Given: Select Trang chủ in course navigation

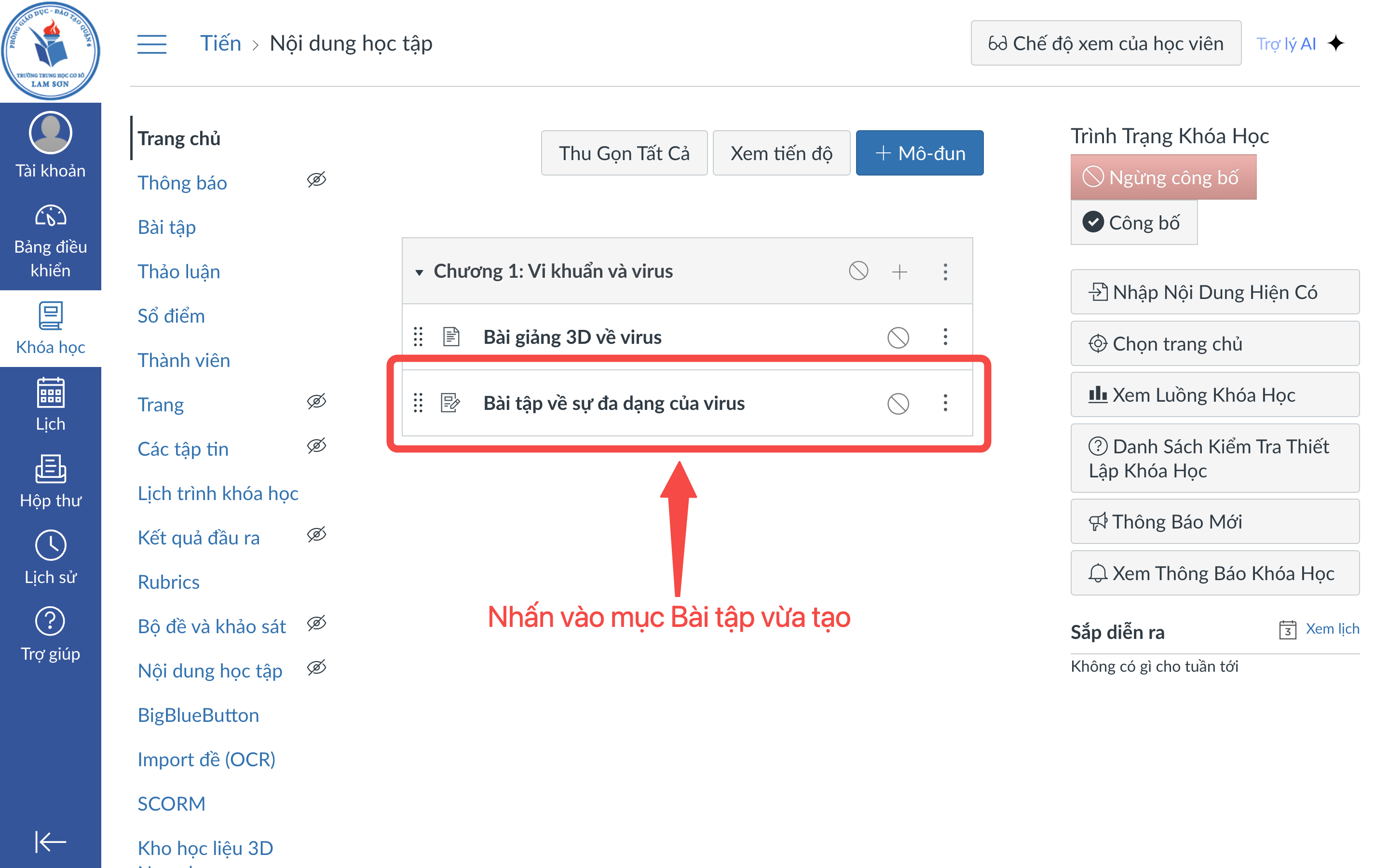Looking at the screenshot, I should (179, 138).
